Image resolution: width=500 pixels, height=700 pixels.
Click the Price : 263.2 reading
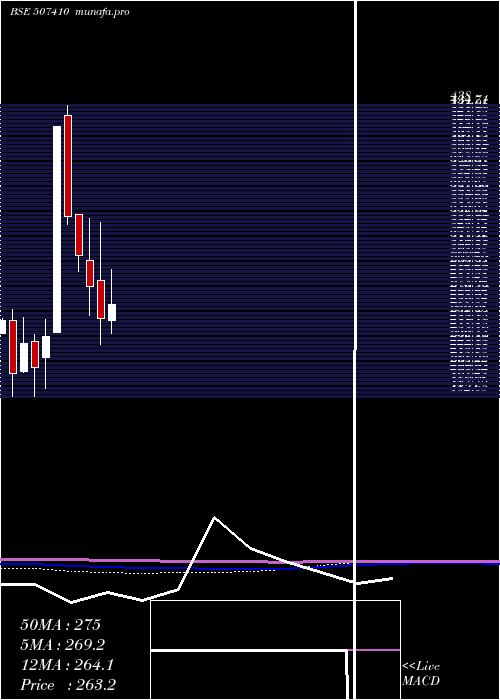coord(68,685)
